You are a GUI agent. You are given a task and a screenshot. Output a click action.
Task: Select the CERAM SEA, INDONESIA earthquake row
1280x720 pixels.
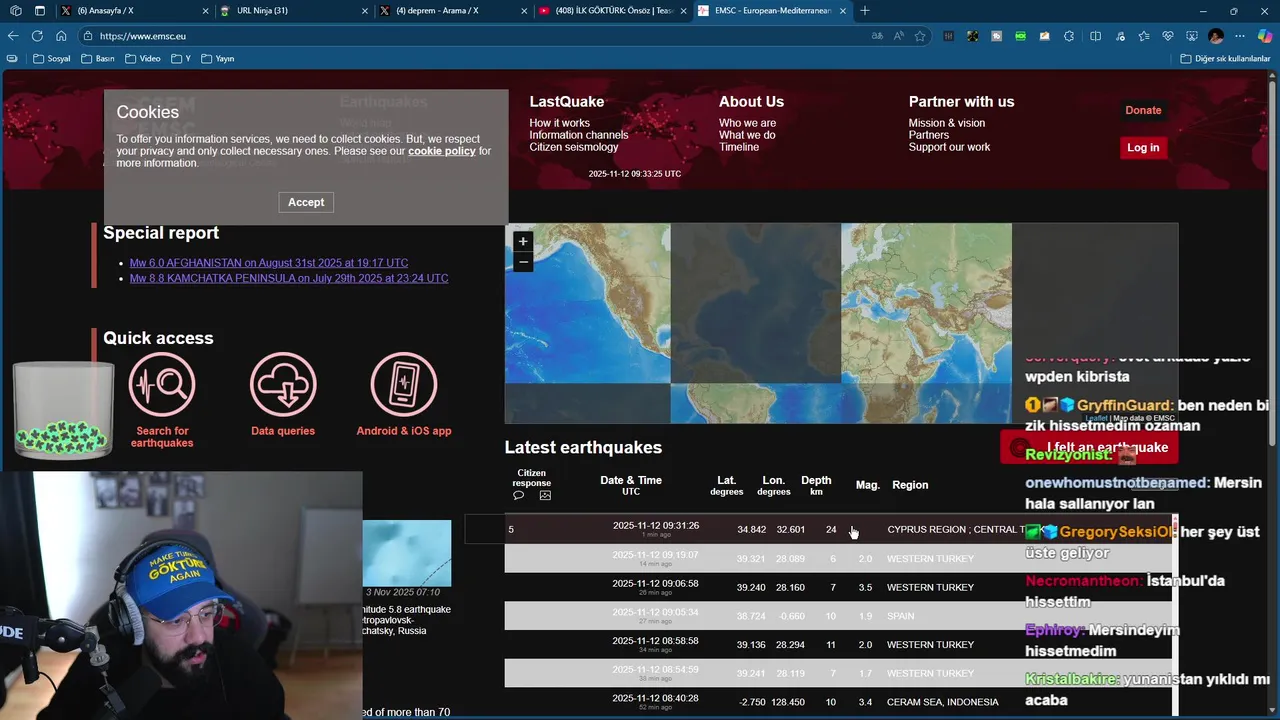tap(840, 702)
